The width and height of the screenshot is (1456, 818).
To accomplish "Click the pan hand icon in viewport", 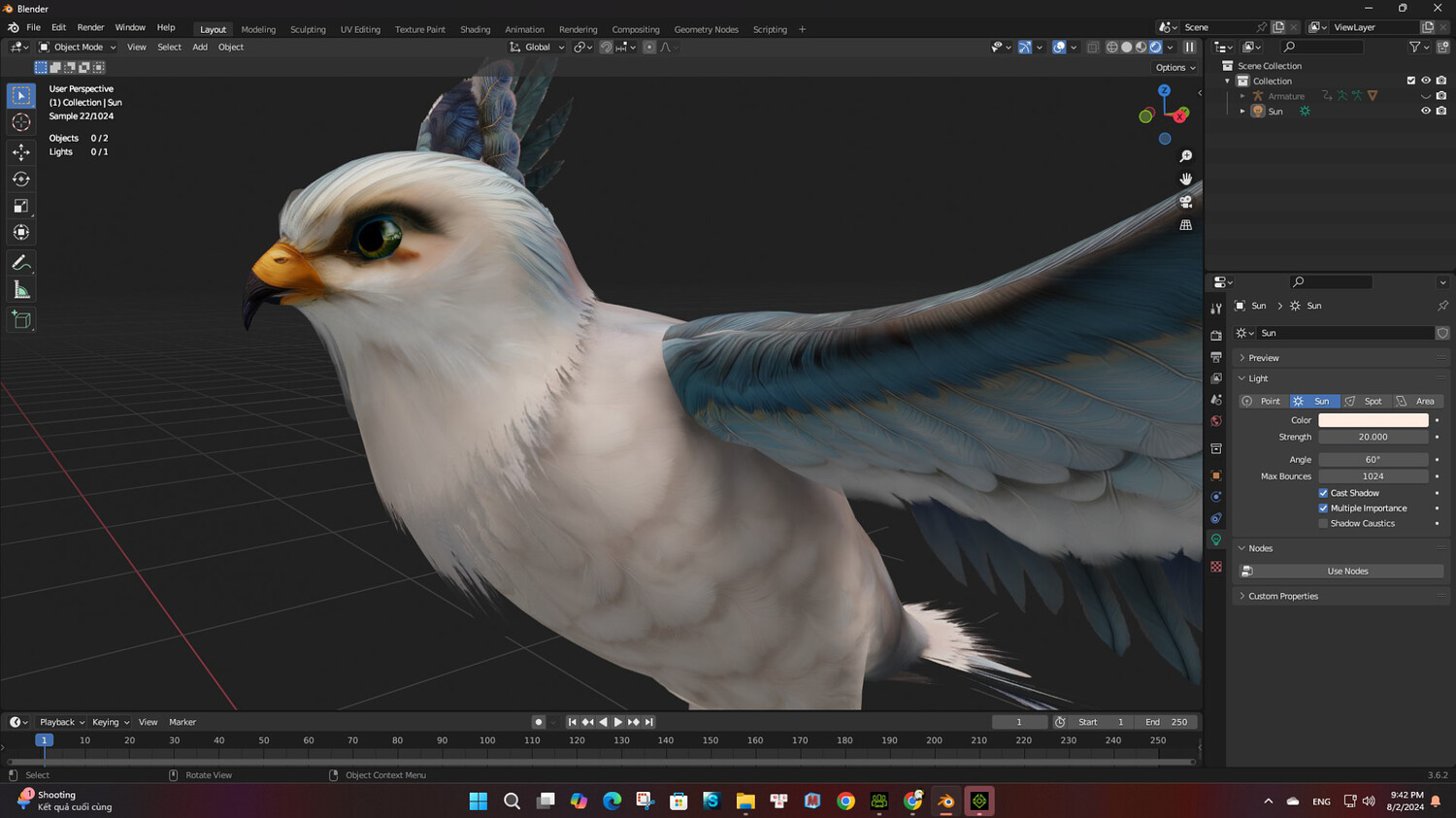I will (1186, 180).
